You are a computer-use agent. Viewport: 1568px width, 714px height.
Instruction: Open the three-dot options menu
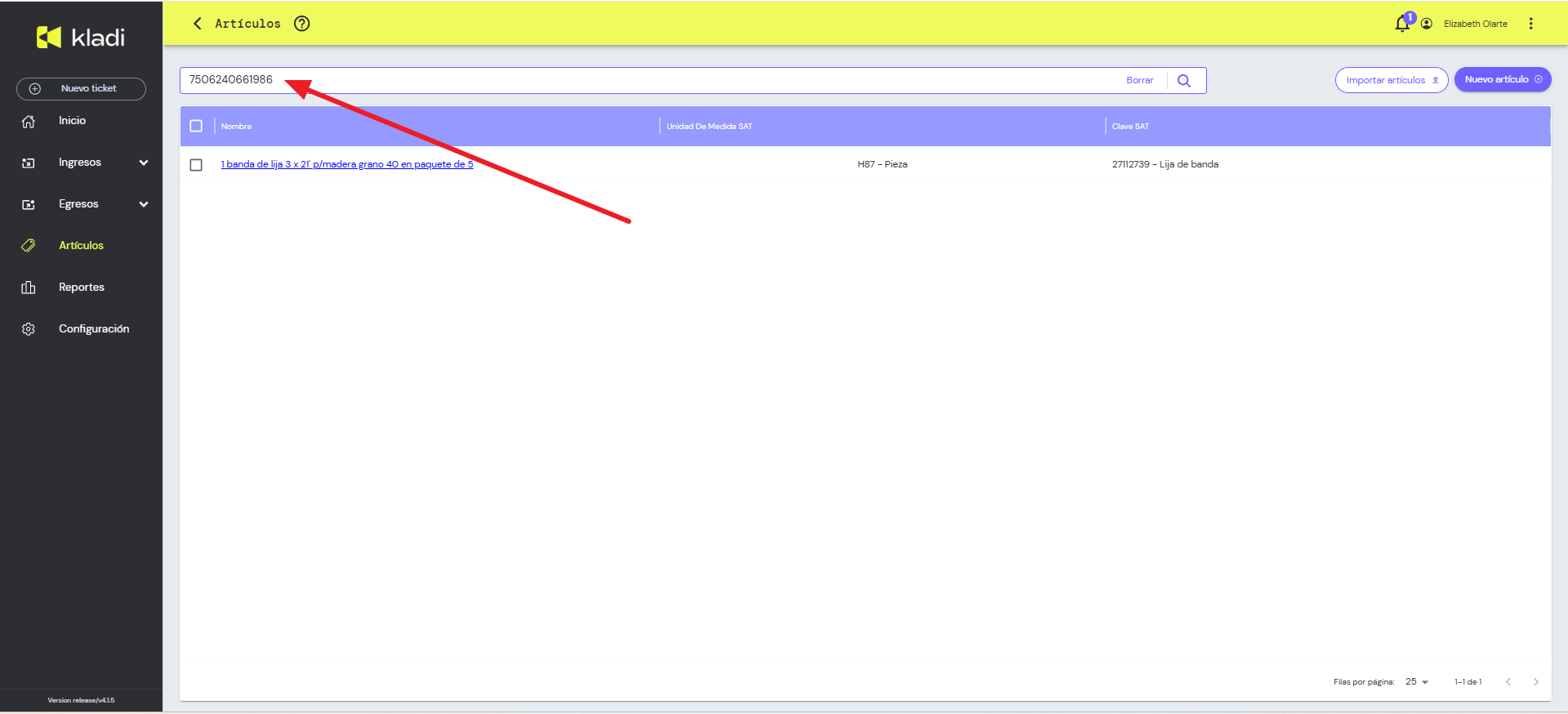point(1531,24)
